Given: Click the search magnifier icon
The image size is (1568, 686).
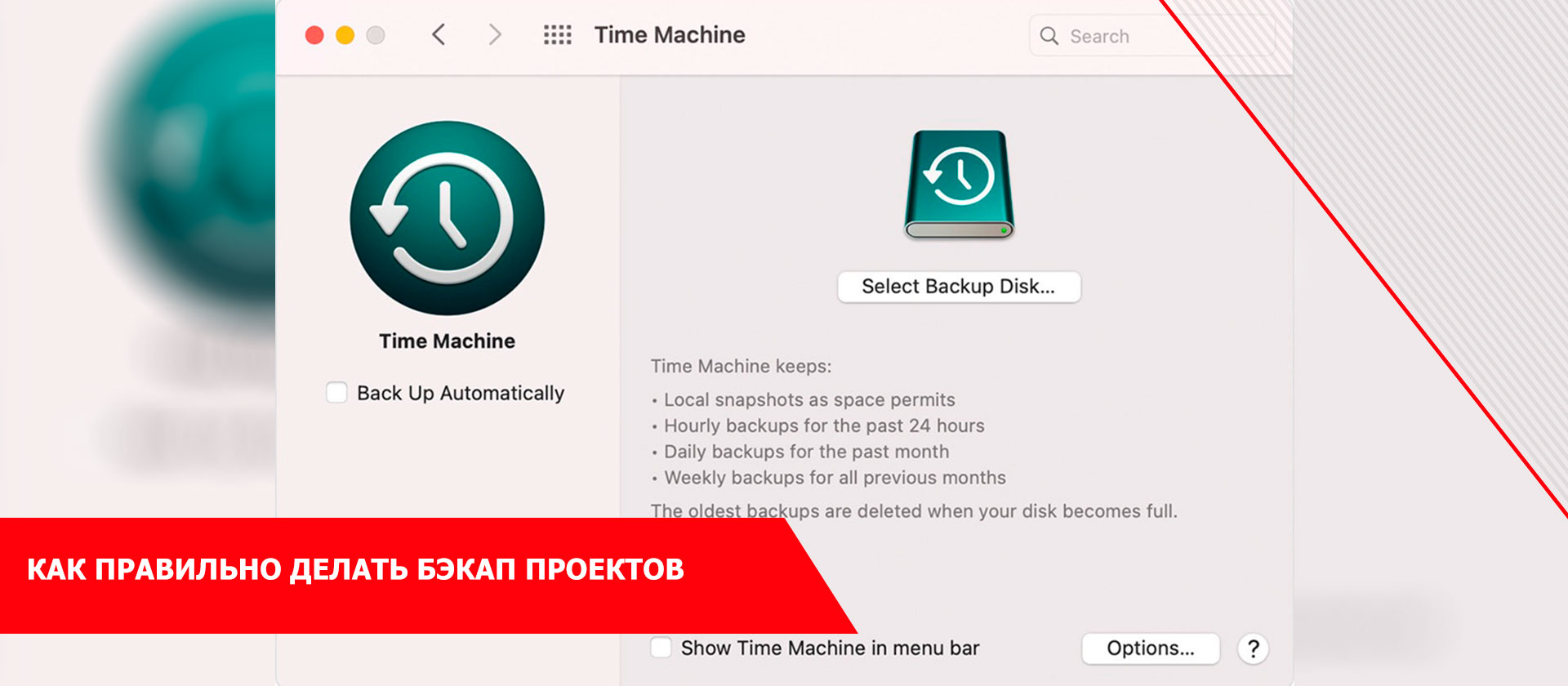Looking at the screenshot, I should (x=1049, y=36).
